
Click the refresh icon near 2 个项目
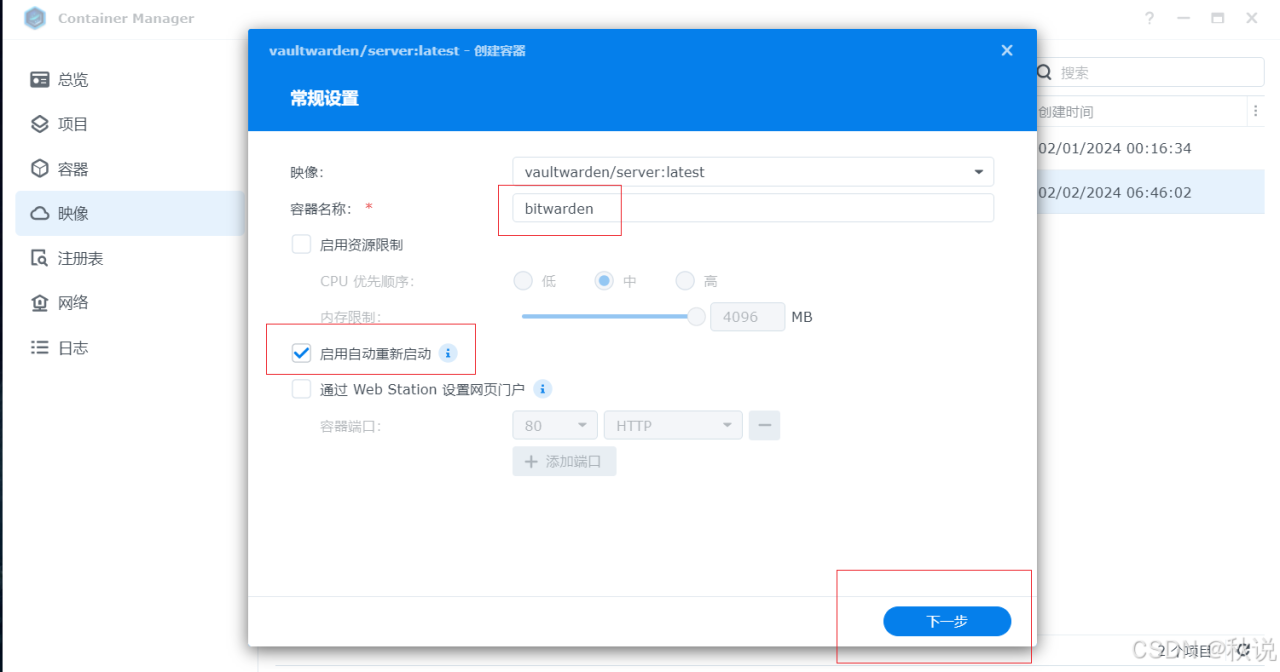pos(1243,650)
